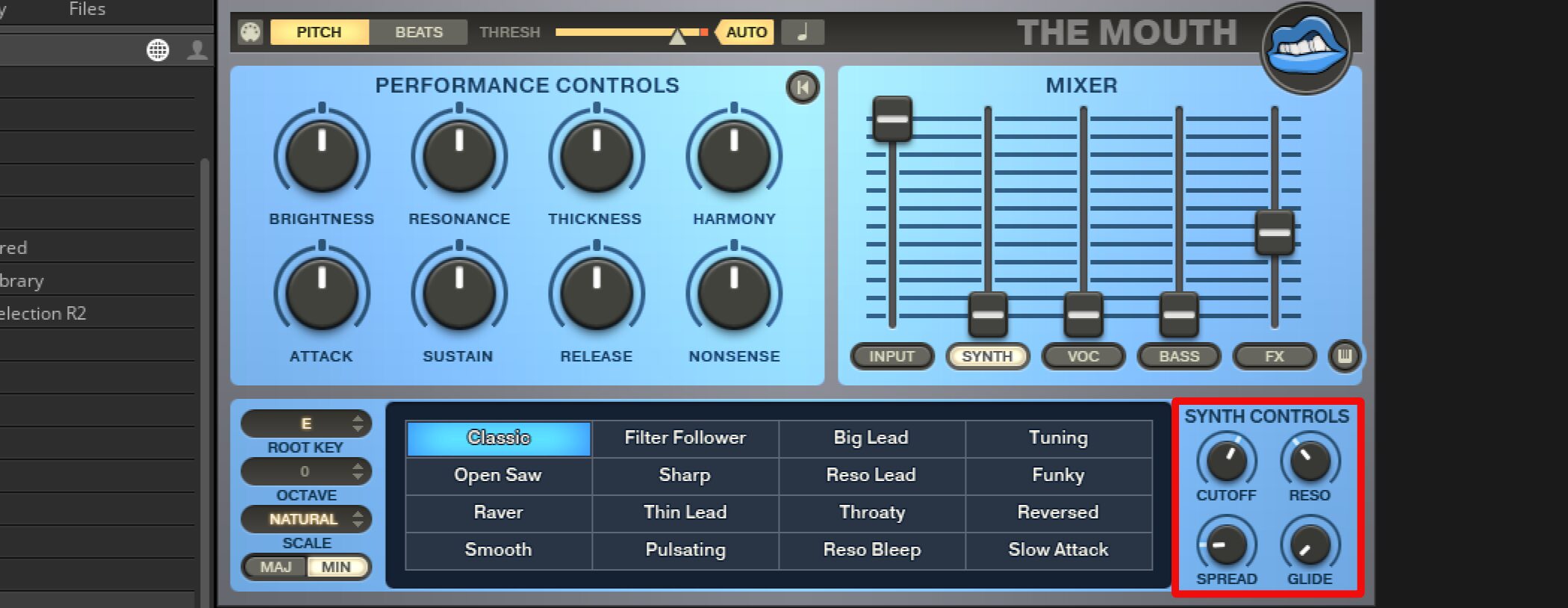Select the Synth mixer channel button

pyautogui.click(x=988, y=356)
